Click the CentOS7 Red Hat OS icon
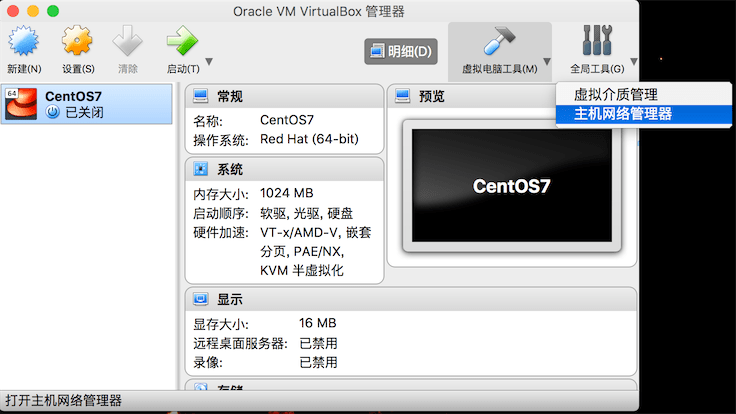This screenshot has height=414, width=736. click(21, 104)
